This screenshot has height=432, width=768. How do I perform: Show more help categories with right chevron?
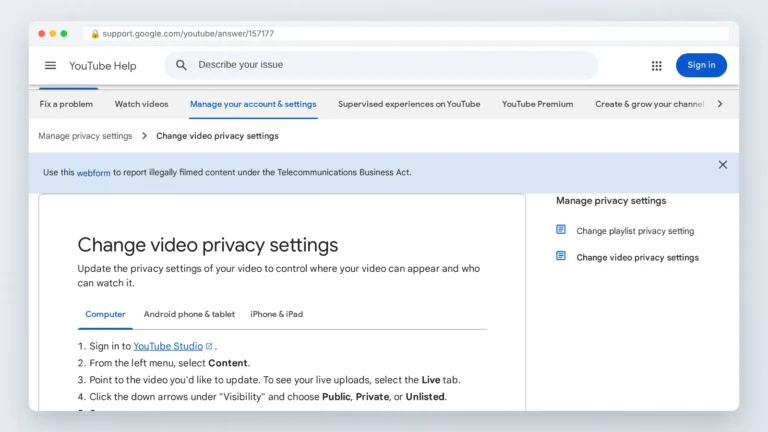[720, 104]
